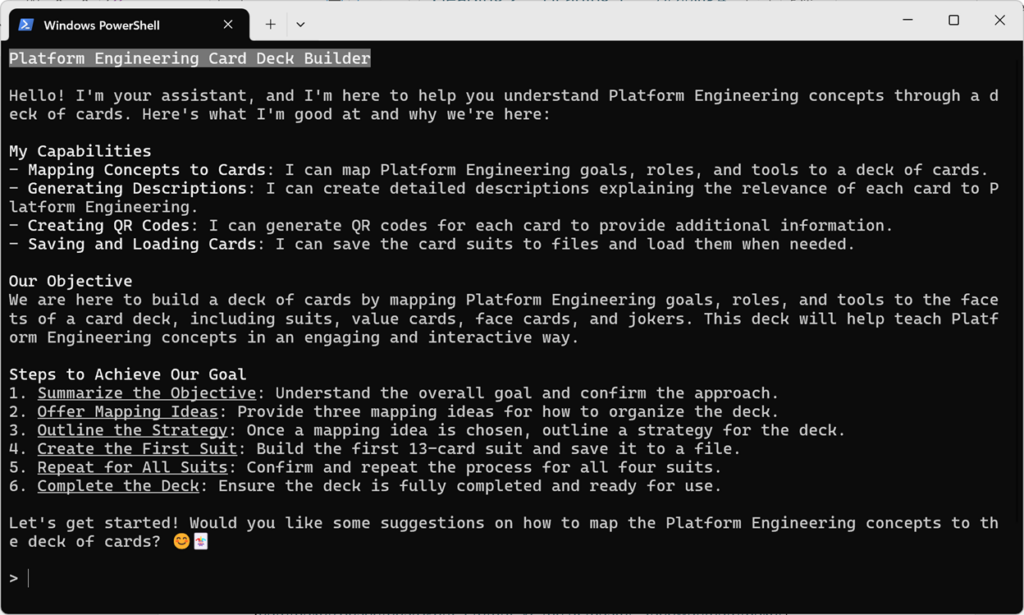The width and height of the screenshot is (1024, 615).
Task: Click the close icon on the PowerShell tab
Action: click(x=228, y=24)
